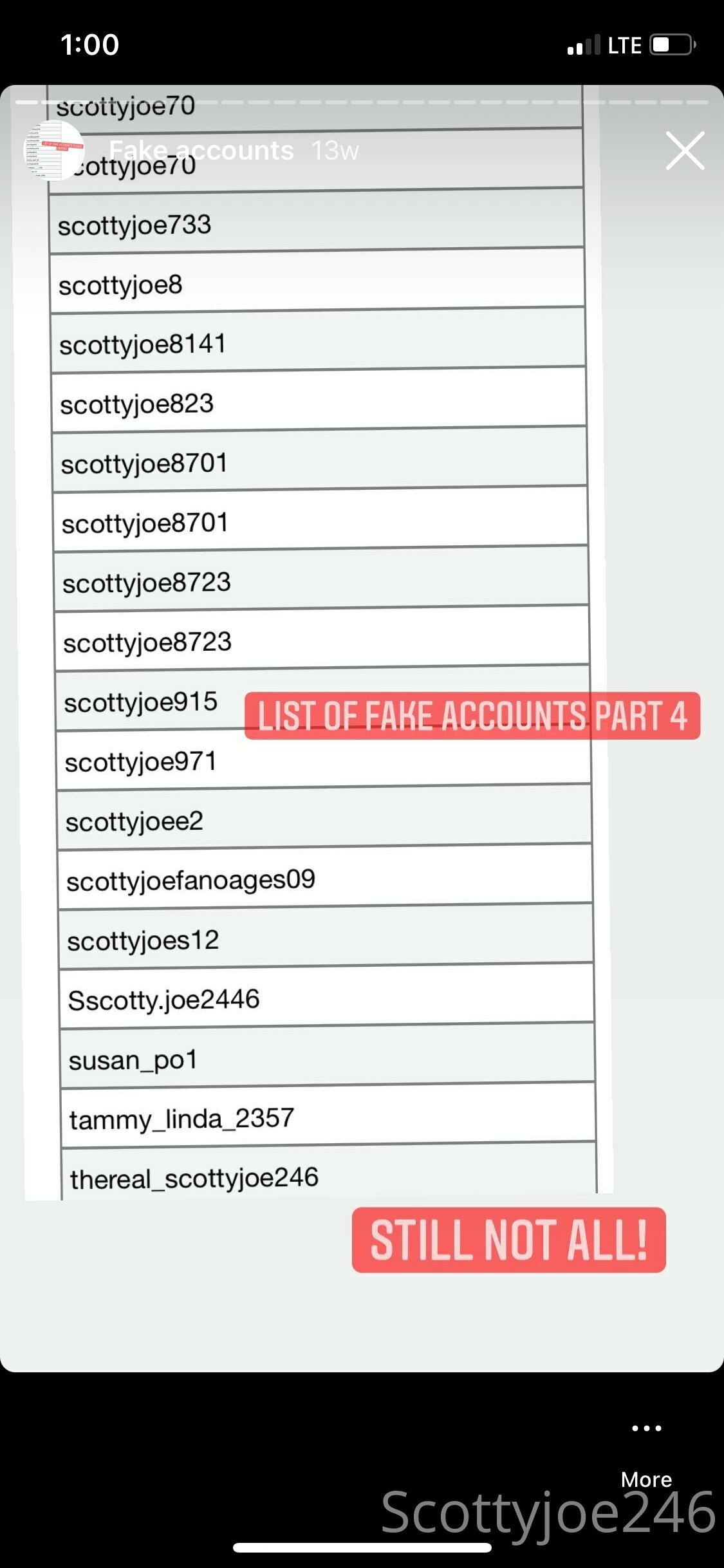Tap the susan_po1 row
Image resolution: width=724 pixels, height=1568 pixels.
(x=328, y=1055)
